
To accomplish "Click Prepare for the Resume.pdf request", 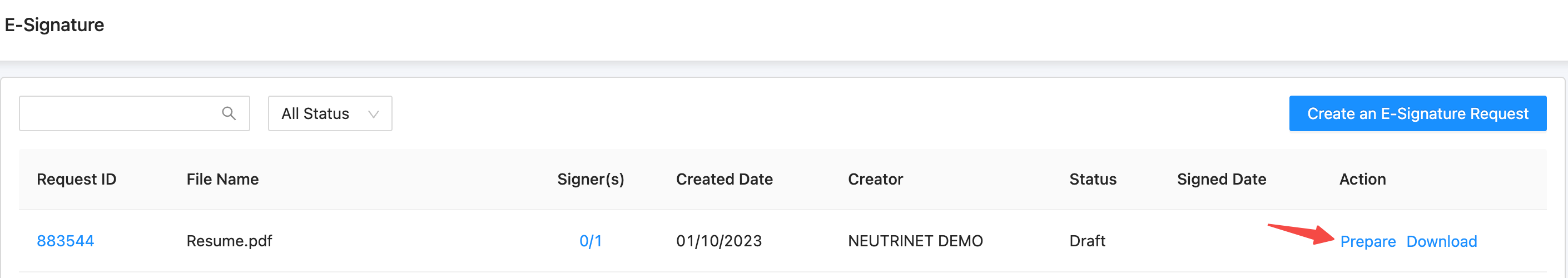I will (x=1367, y=241).
